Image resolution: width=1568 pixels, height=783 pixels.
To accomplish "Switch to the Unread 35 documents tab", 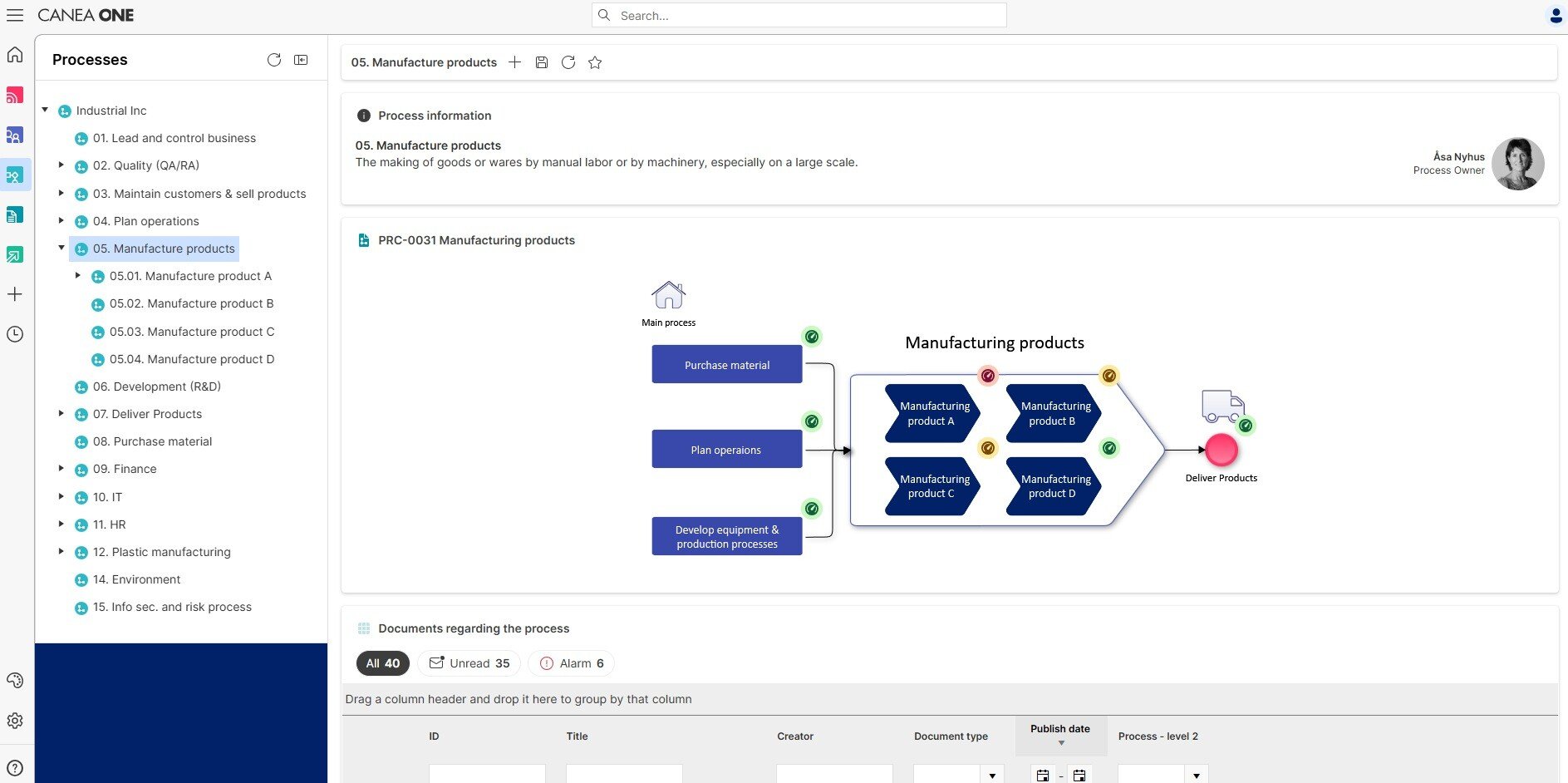I will pyautogui.click(x=469, y=663).
